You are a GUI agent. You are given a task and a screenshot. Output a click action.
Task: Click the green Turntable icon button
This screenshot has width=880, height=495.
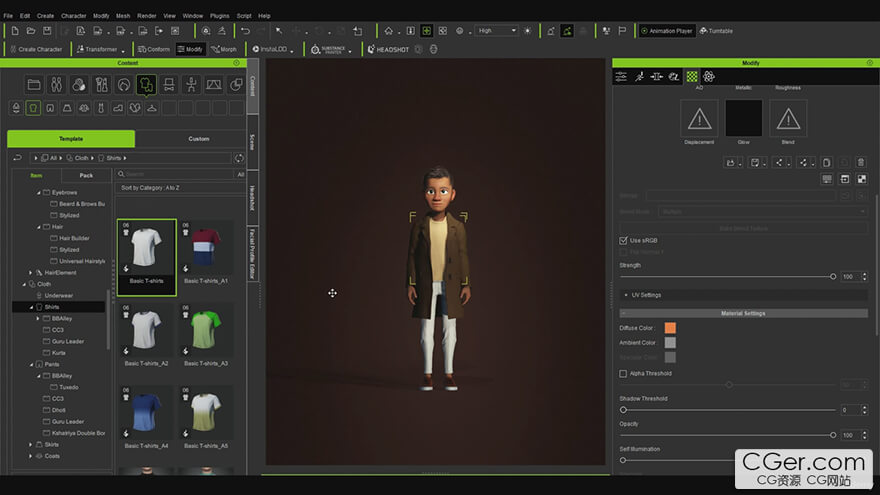pyautogui.click(x=716, y=31)
